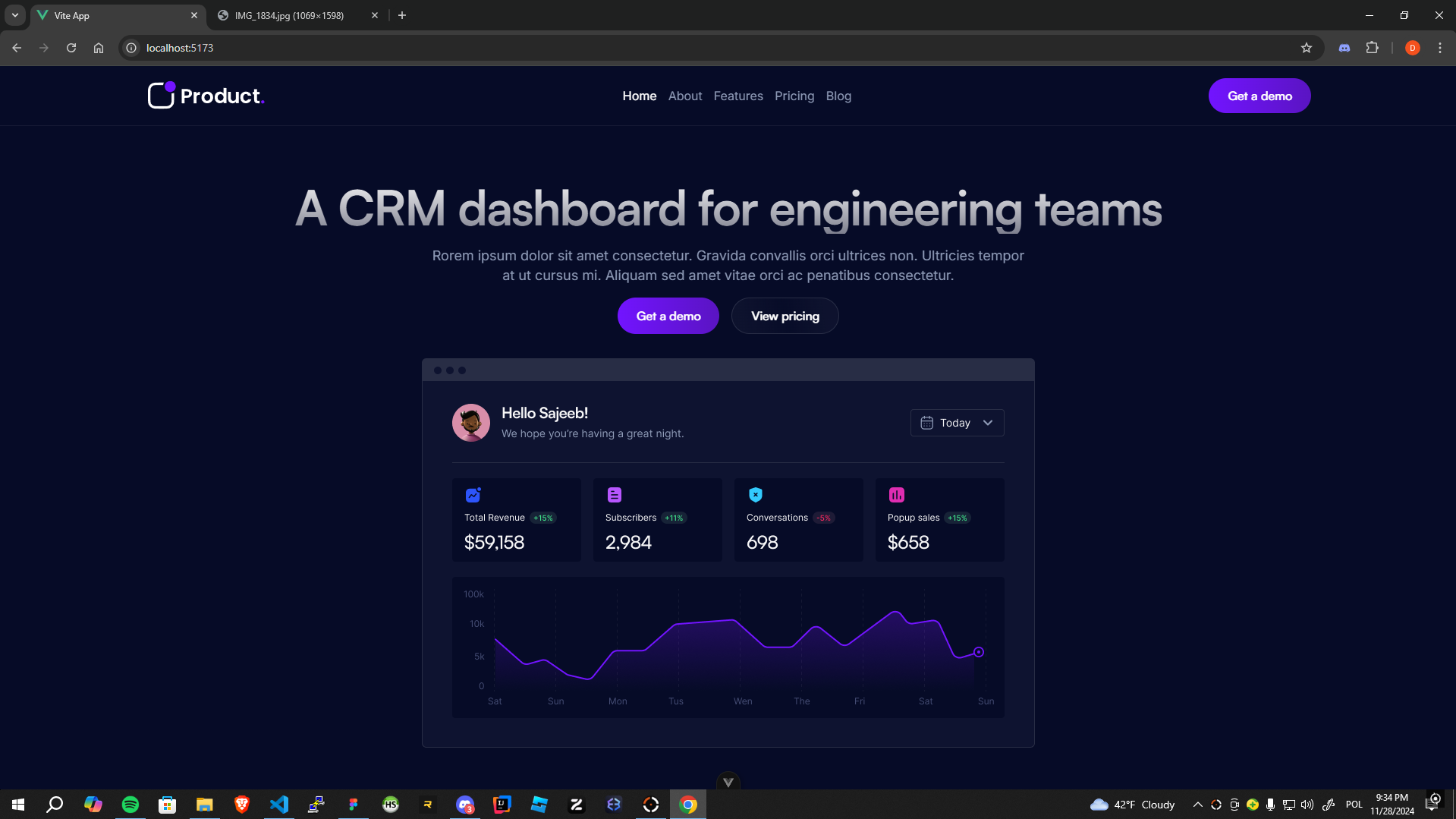Screen dimensions: 1456x819
Task: Open the clock showing 9:34 PM
Action: (x=1392, y=805)
